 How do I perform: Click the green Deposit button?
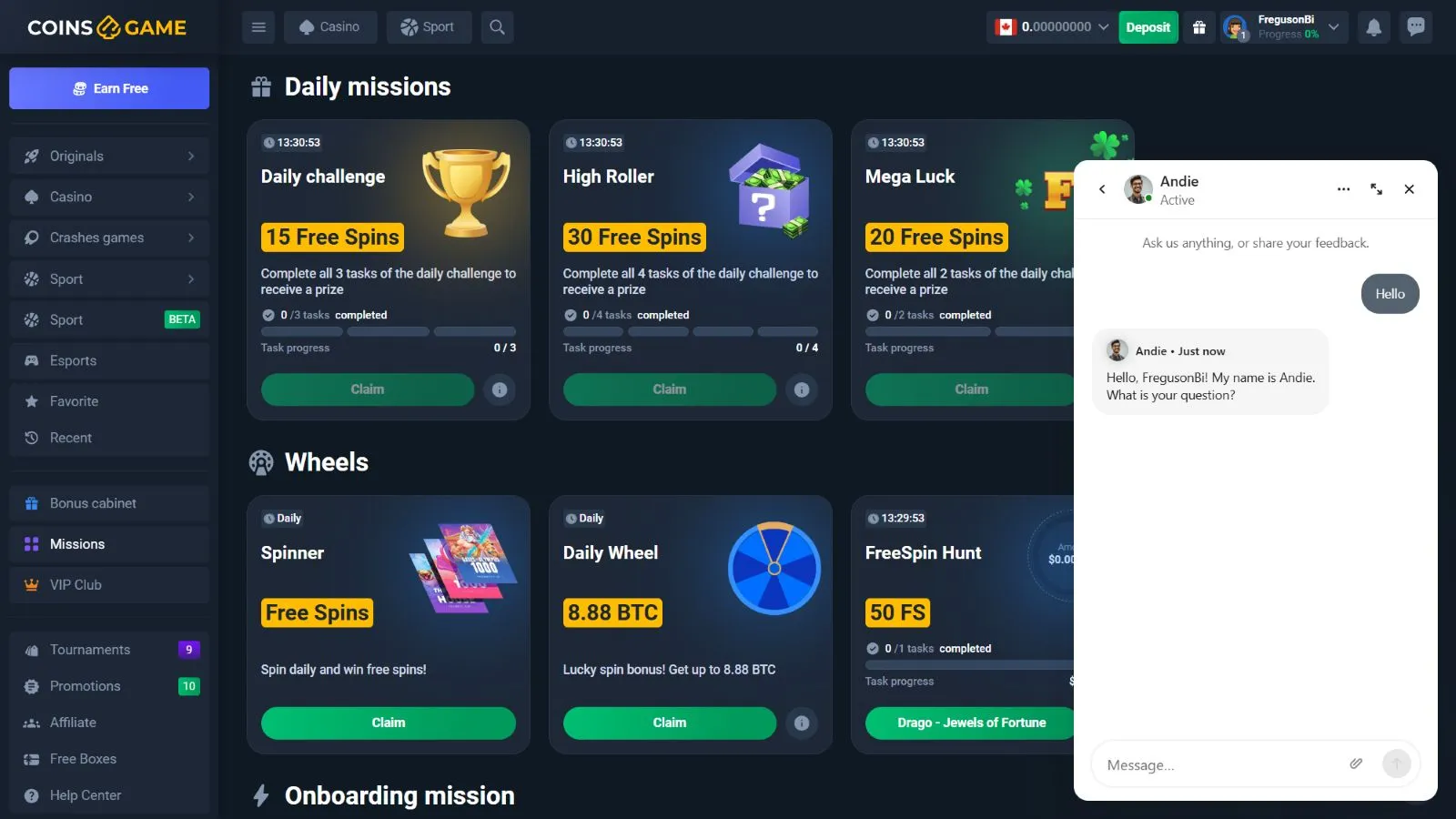coord(1148,27)
